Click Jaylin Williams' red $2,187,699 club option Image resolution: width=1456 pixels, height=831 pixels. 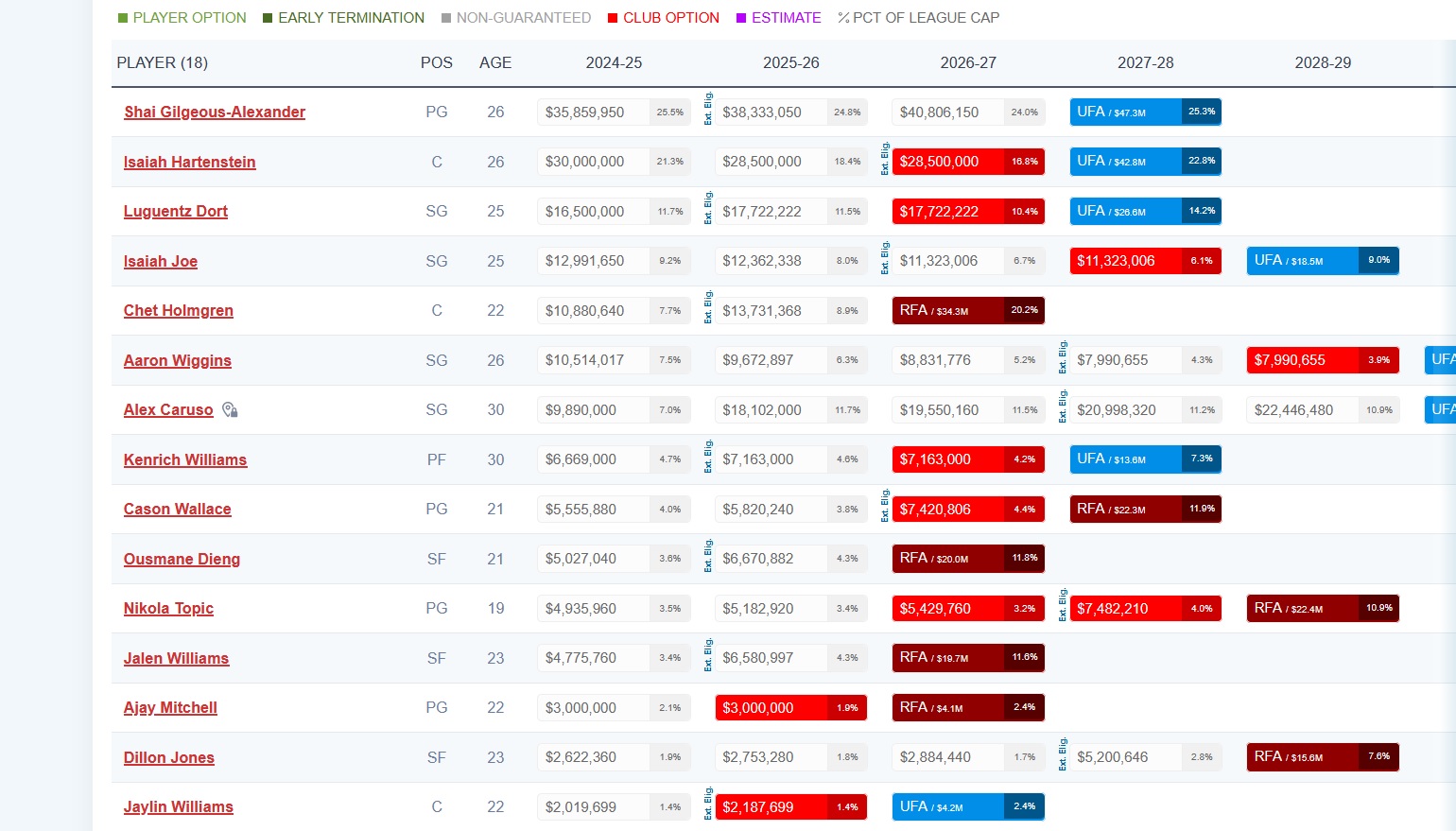[791, 806]
